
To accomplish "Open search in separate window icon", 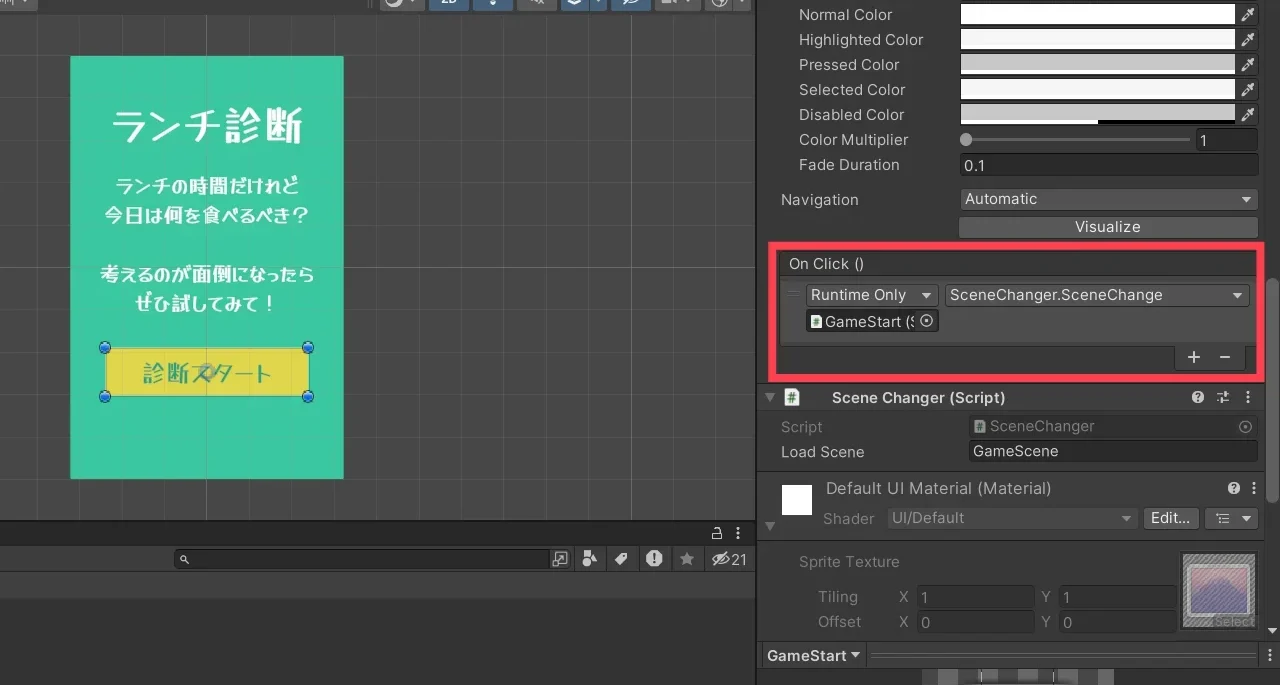I will tap(560, 559).
